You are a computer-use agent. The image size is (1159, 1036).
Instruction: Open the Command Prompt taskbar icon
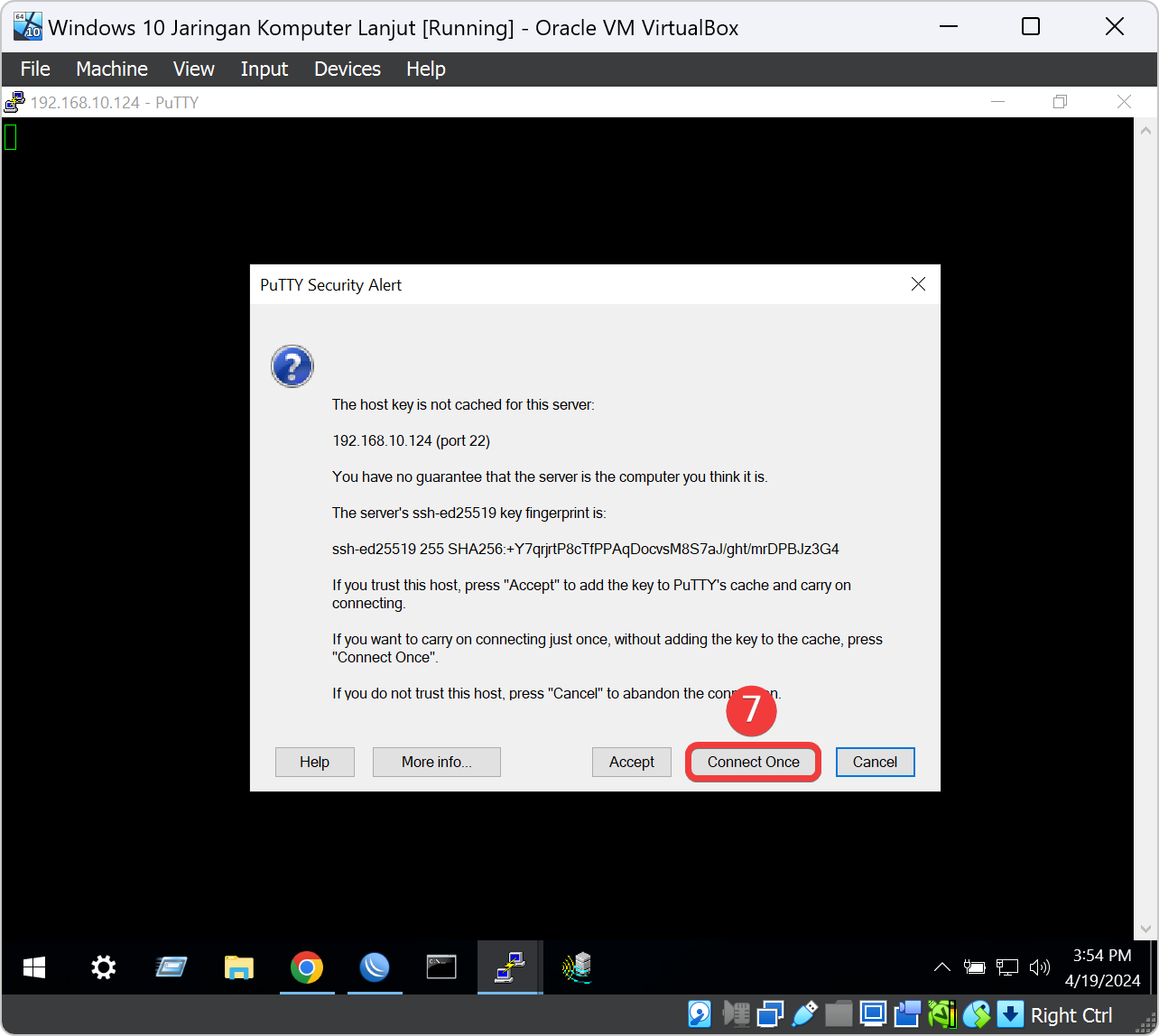click(x=441, y=968)
